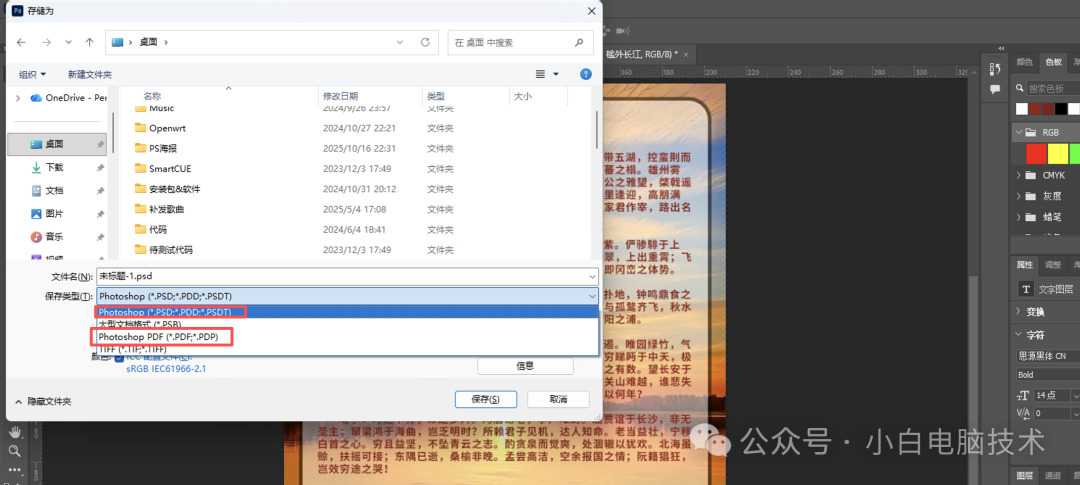Image resolution: width=1080 pixels, height=485 pixels.
Task: Pick the white swatch in recent colors
Action: pos(1022,109)
